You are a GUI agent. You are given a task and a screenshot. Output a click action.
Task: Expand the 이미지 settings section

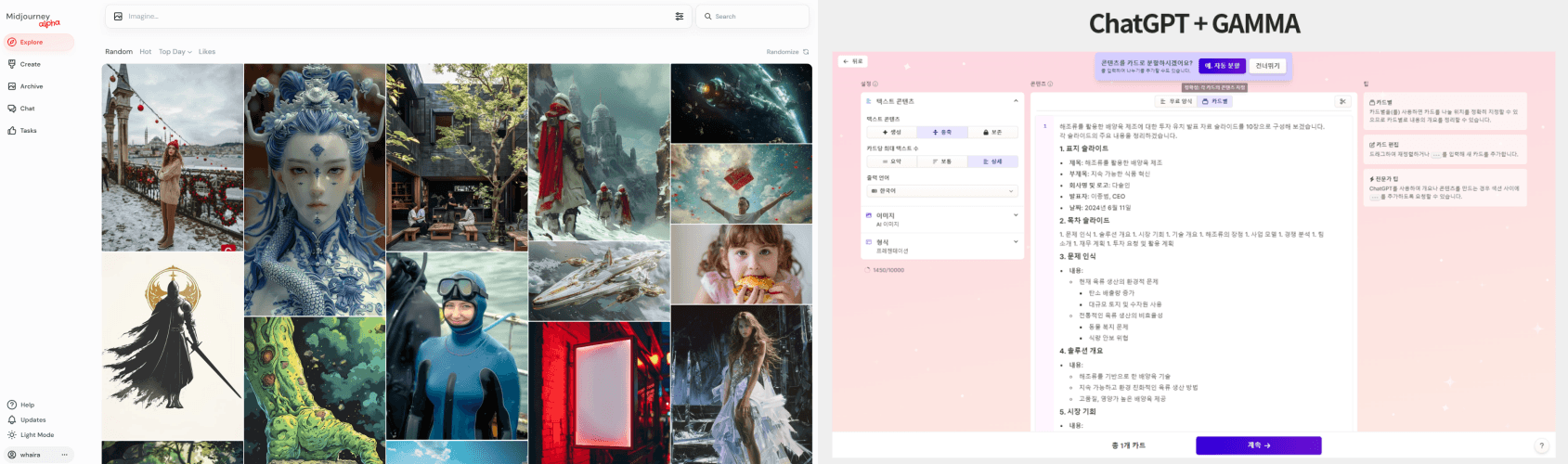coord(942,219)
